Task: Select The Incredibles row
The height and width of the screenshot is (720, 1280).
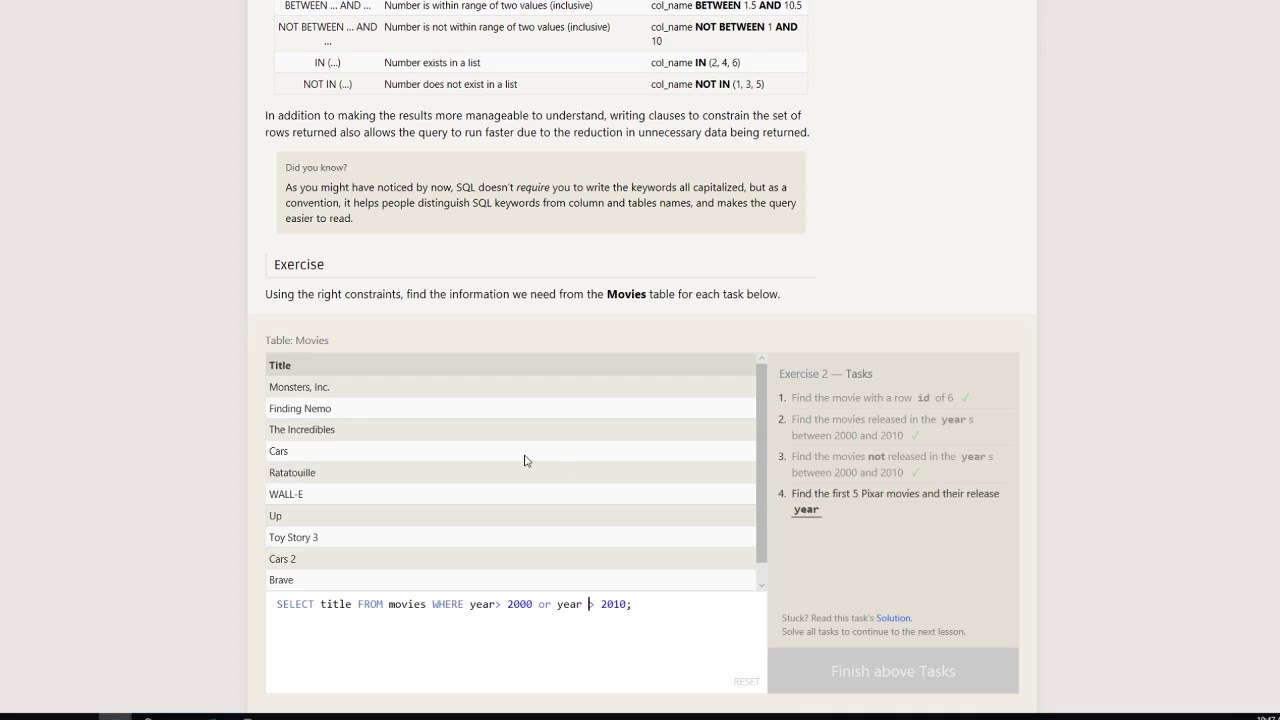Action: 510,430
